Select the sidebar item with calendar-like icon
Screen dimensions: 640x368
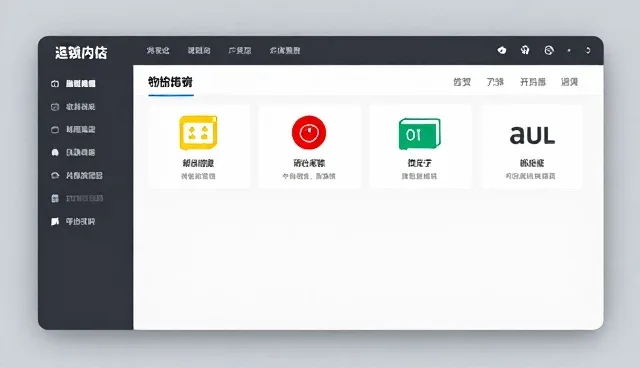coord(73,107)
